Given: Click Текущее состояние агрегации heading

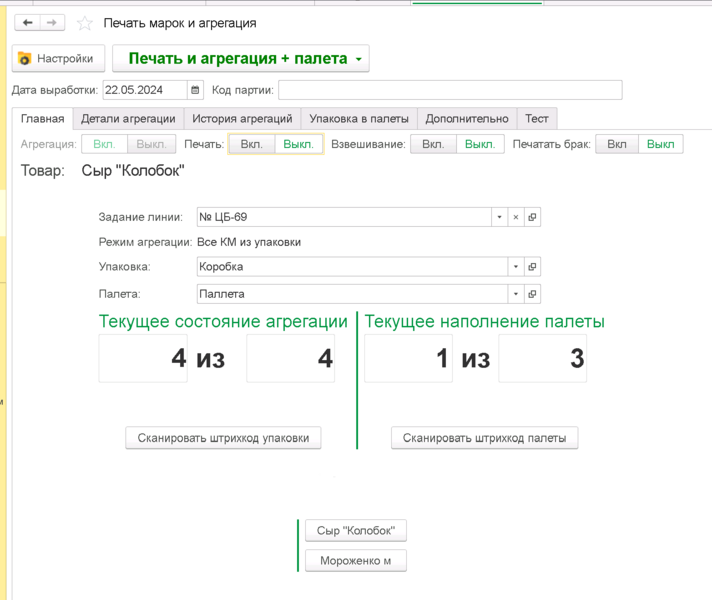Looking at the screenshot, I should [x=223, y=322].
